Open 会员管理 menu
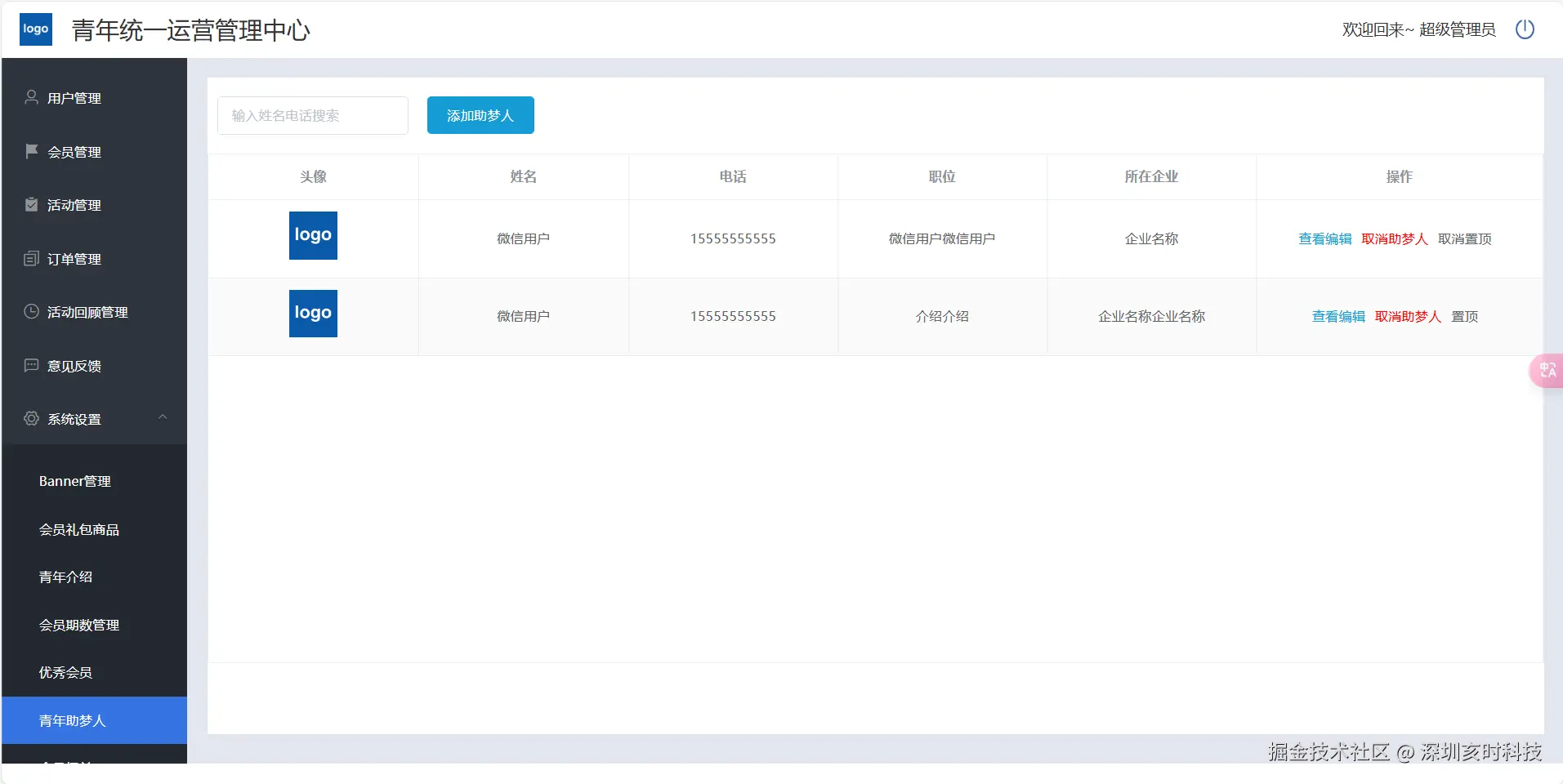This screenshot has height=784, width=1563. pos(95,152)
